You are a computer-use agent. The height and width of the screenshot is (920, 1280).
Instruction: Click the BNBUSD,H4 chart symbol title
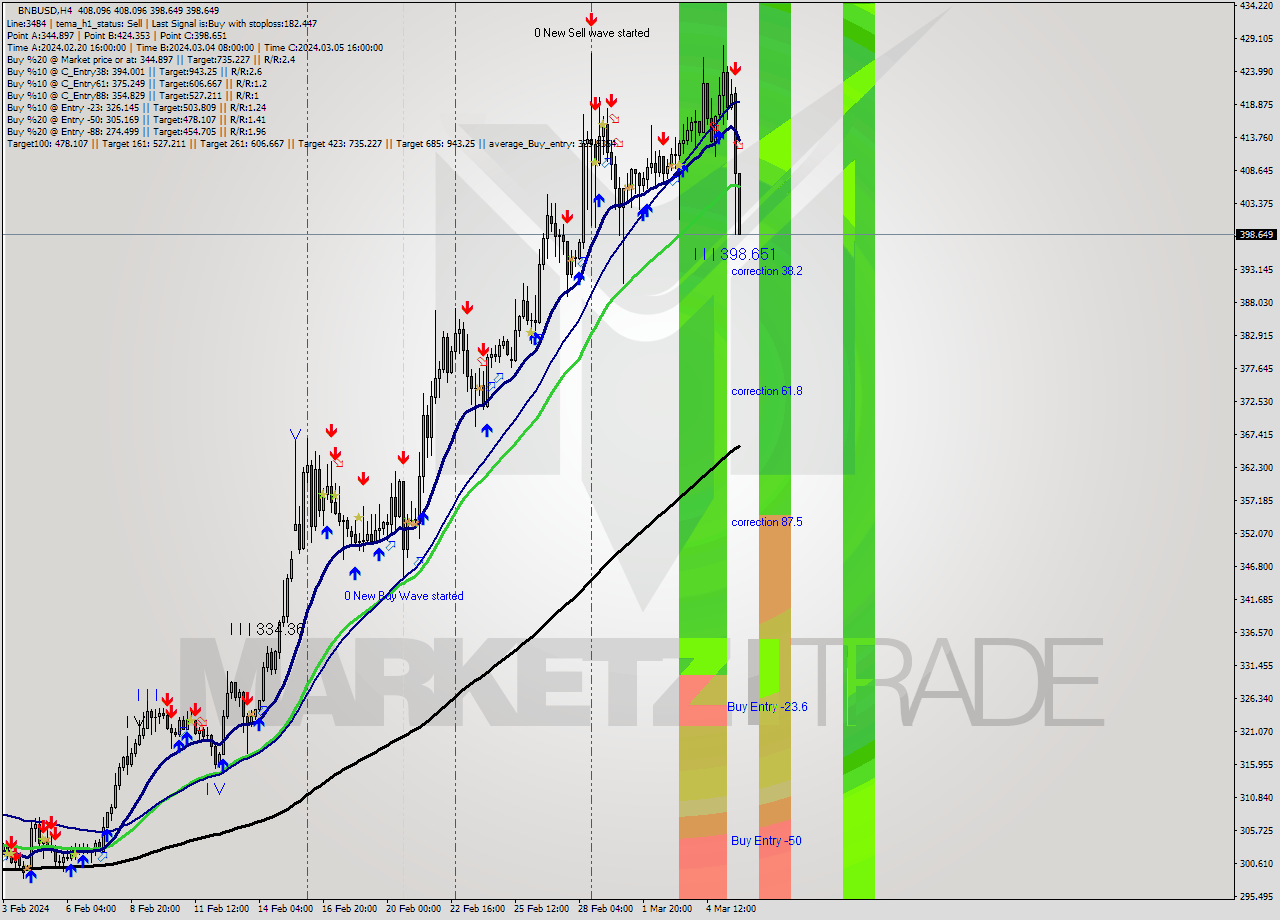click(x=44, y=10)
